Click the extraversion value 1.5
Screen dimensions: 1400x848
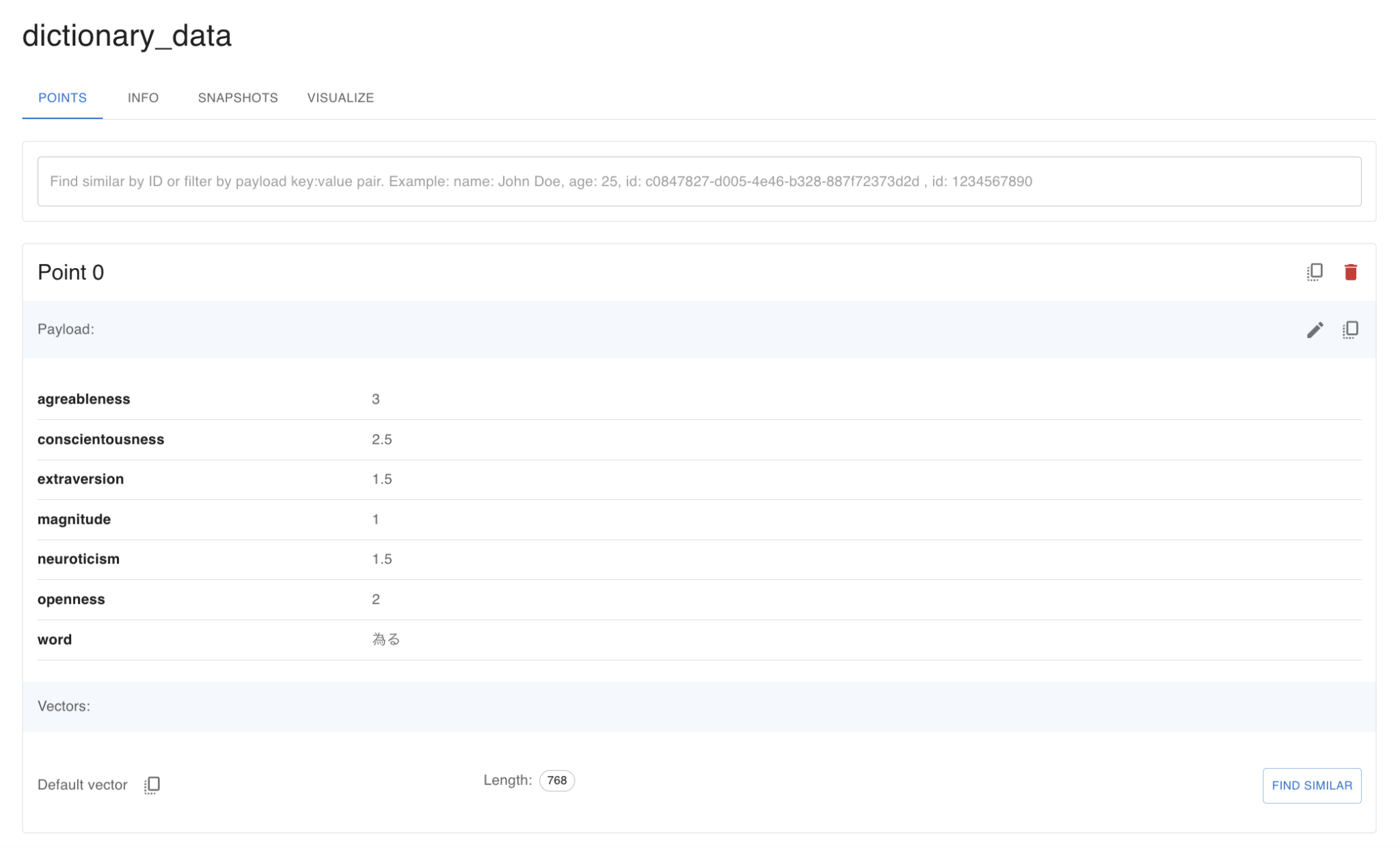(x=381, y=479)
